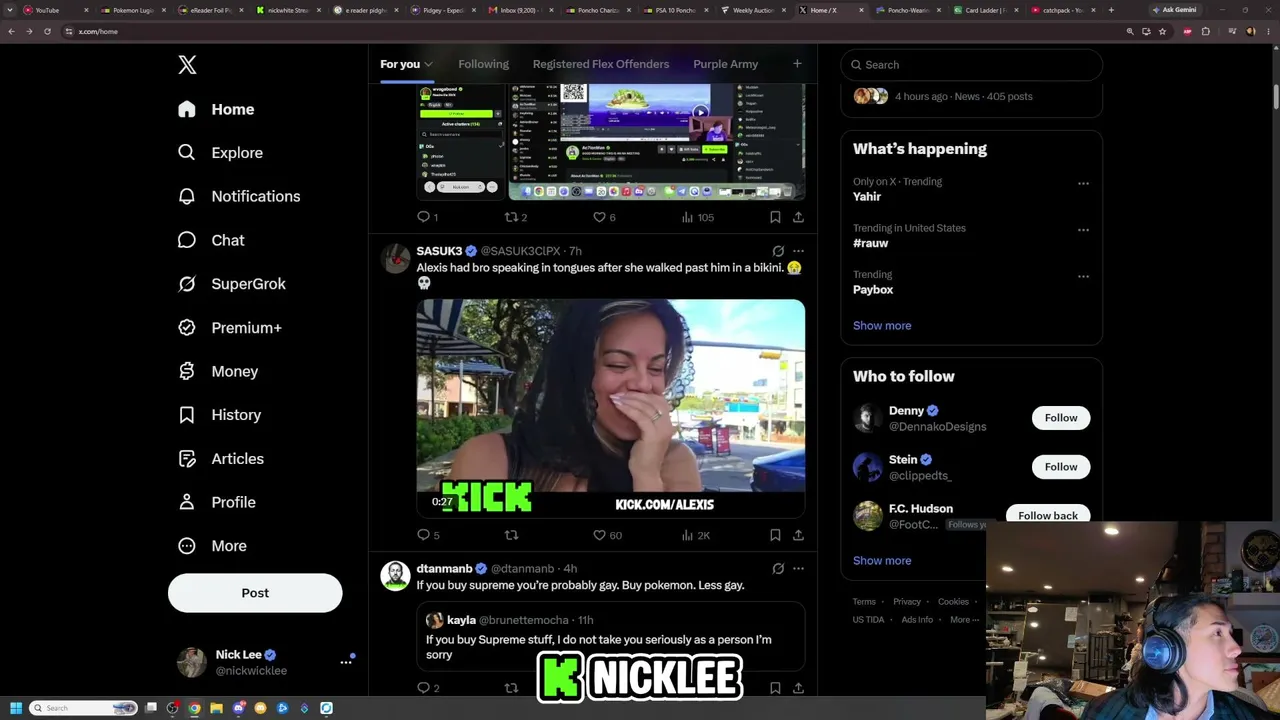Switch to Registered Flex Offenders tab
This screenshot has height=720, width=1280.
click(601, 64)
